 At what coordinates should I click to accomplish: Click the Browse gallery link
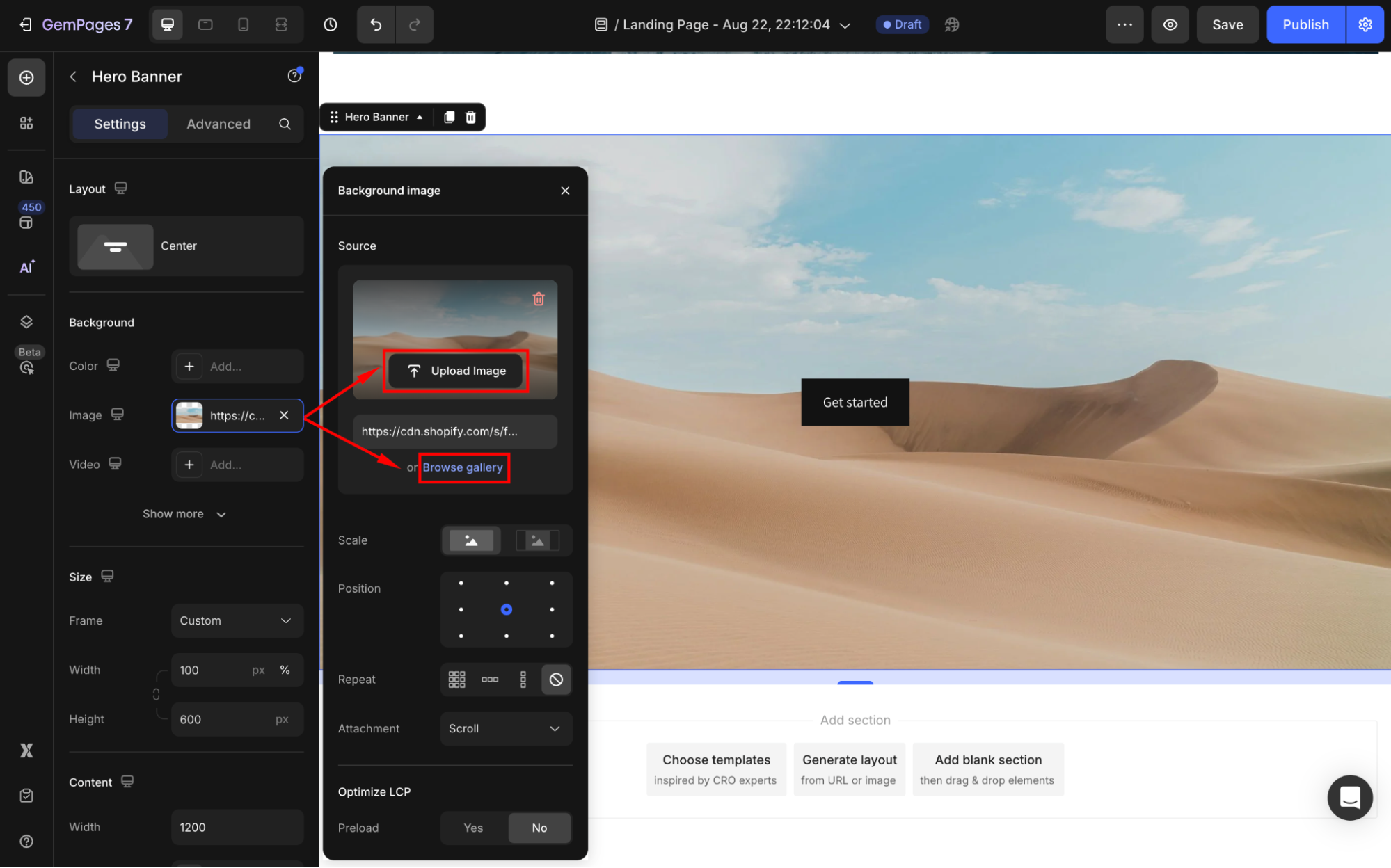[463, 467]
